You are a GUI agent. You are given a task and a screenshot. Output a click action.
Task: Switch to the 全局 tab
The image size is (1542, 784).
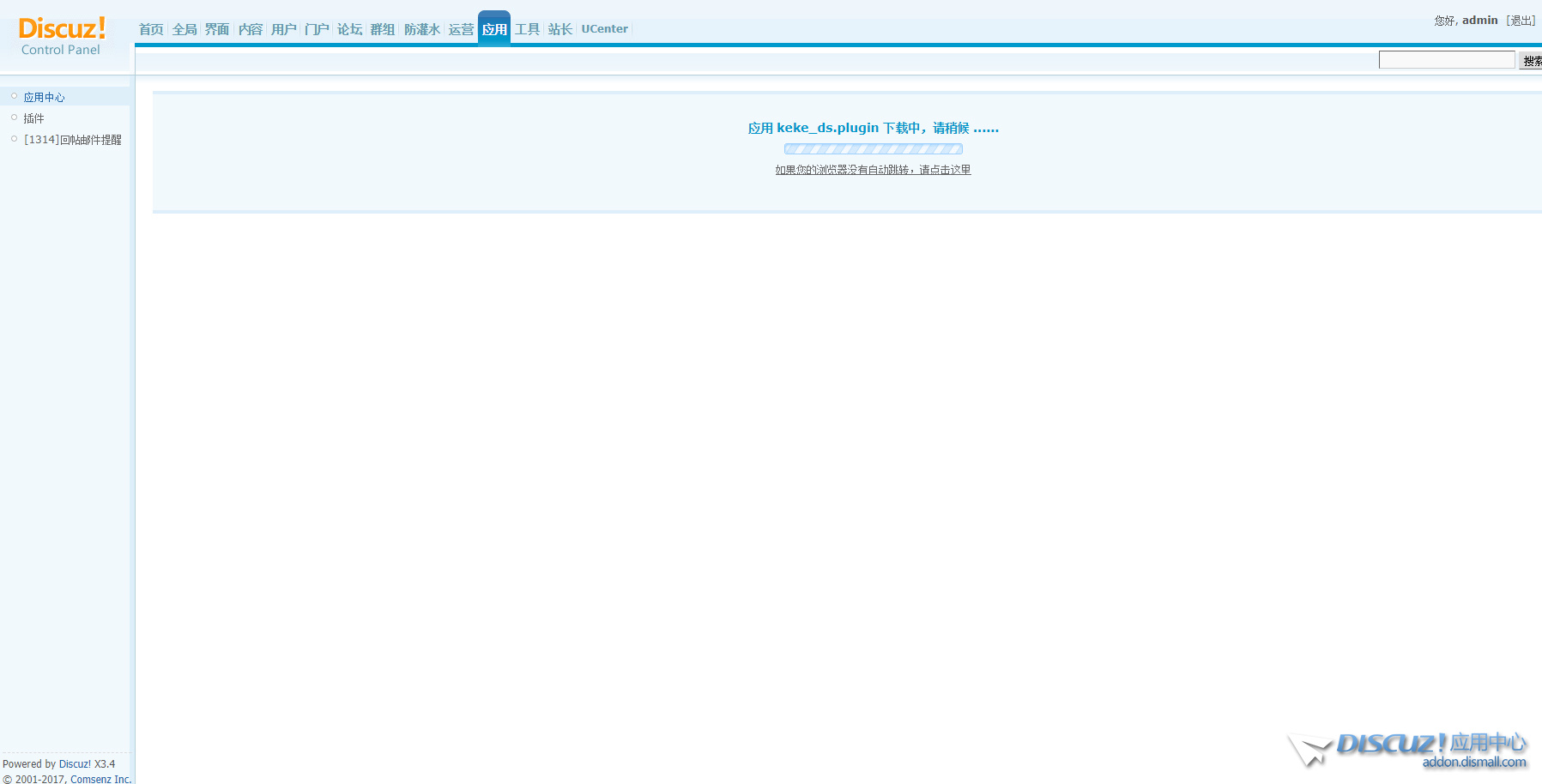(x=184, y=29)
